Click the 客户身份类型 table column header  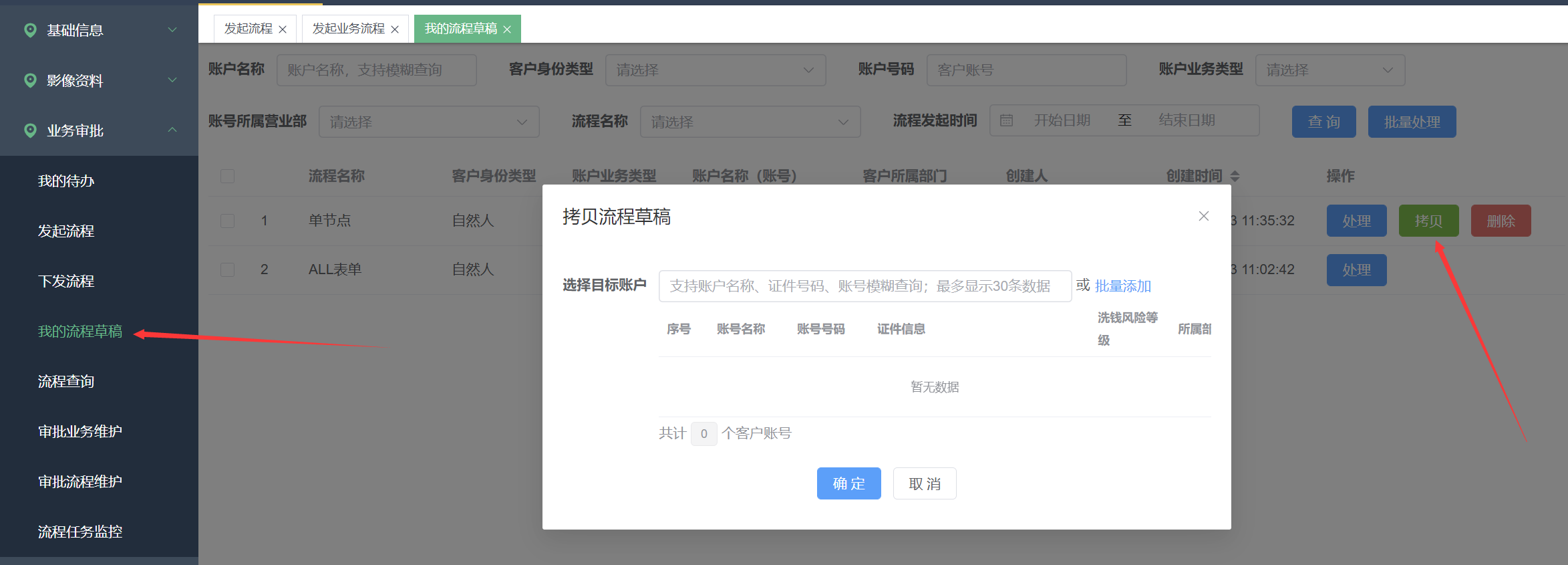coord(494,176)
